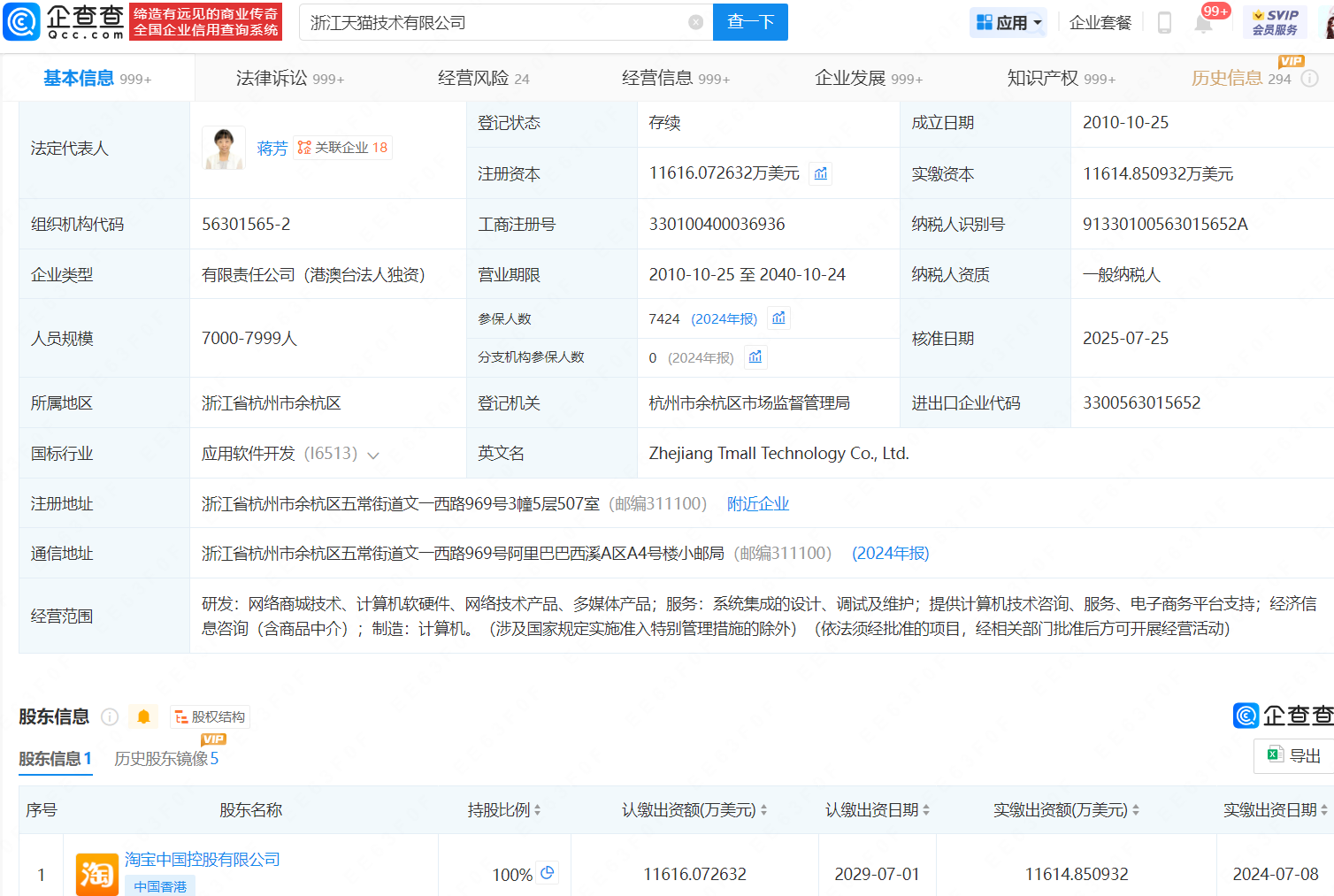
Task: Click the business registration number 330100400036936
Action: click(717, 224)
